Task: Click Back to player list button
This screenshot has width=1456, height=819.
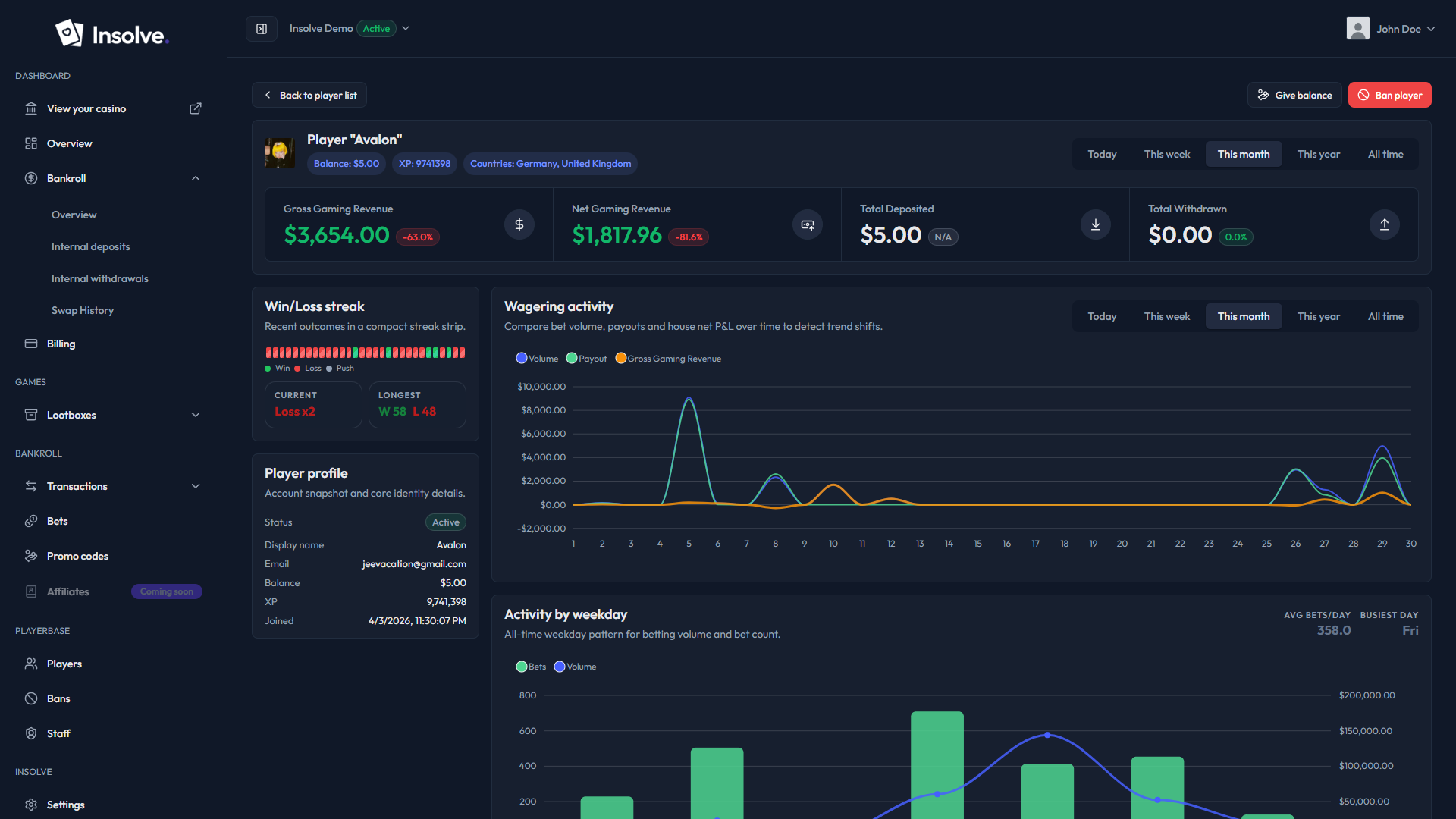Action: (x=309, y=95)
